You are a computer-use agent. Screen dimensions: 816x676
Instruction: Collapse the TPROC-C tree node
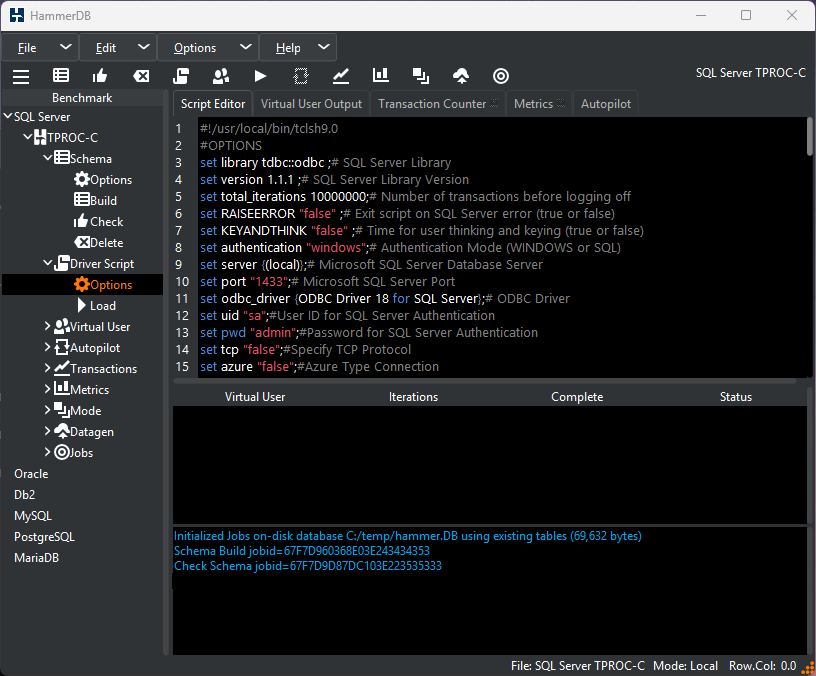coord(28,137)
